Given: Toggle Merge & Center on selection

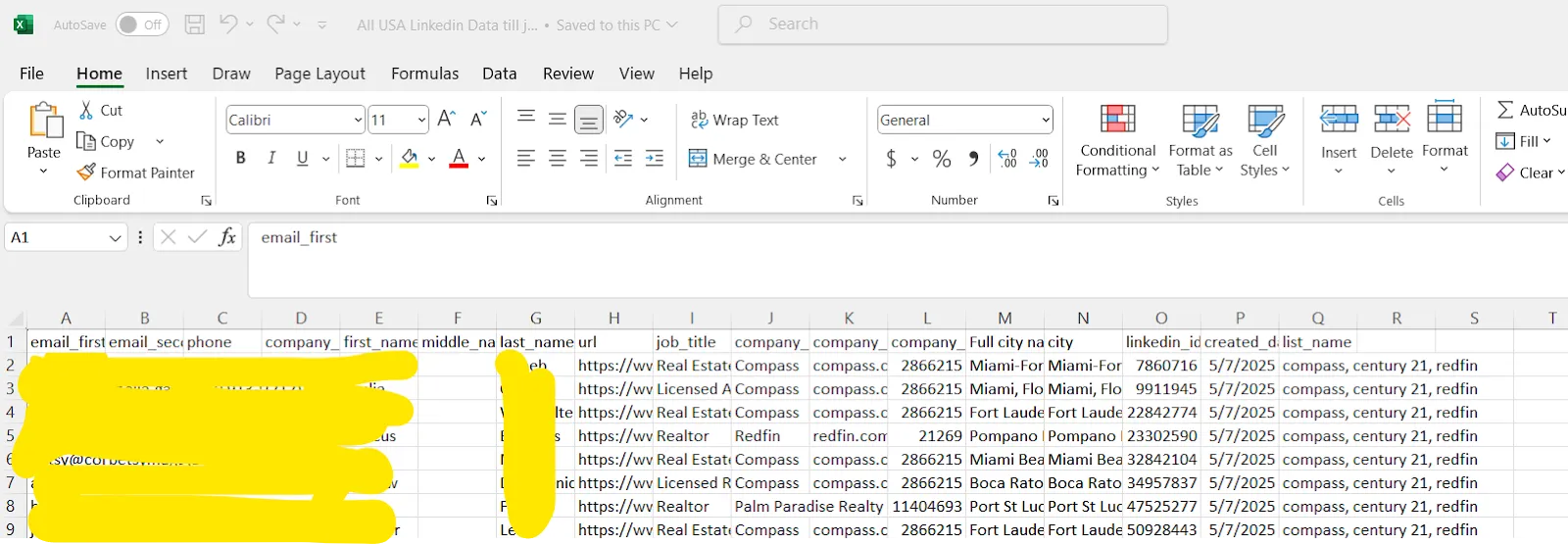Looking at the screenshot, I should [753, 159].
